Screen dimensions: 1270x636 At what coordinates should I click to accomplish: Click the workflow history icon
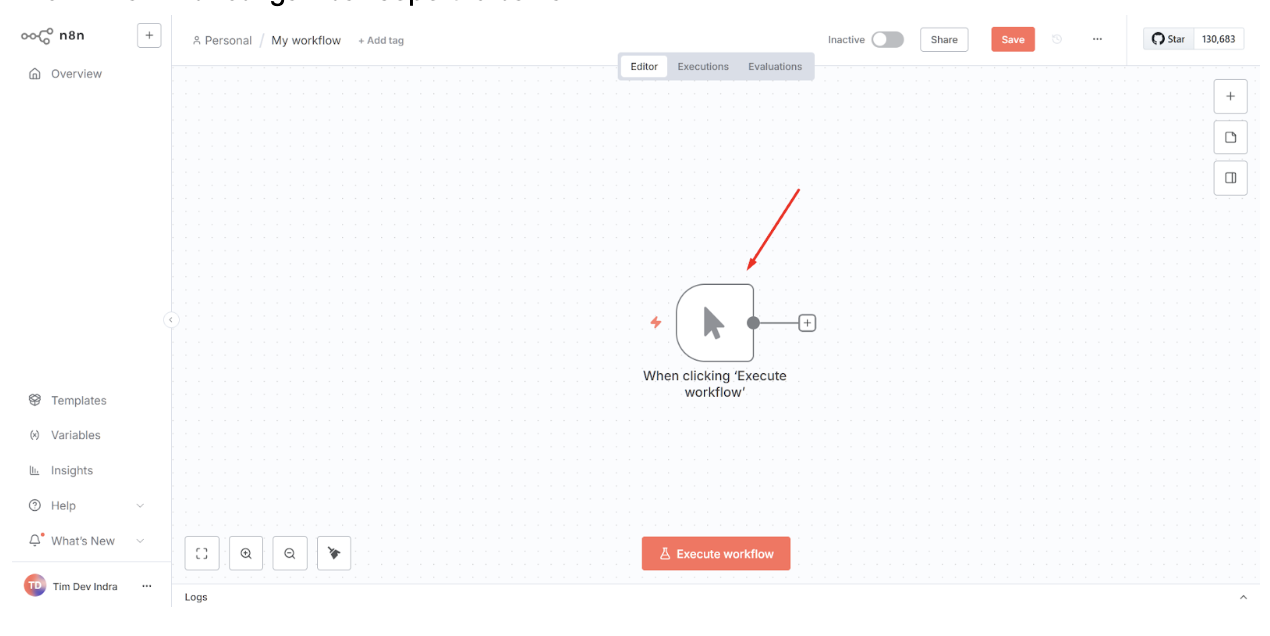[x=1057, y=39]
